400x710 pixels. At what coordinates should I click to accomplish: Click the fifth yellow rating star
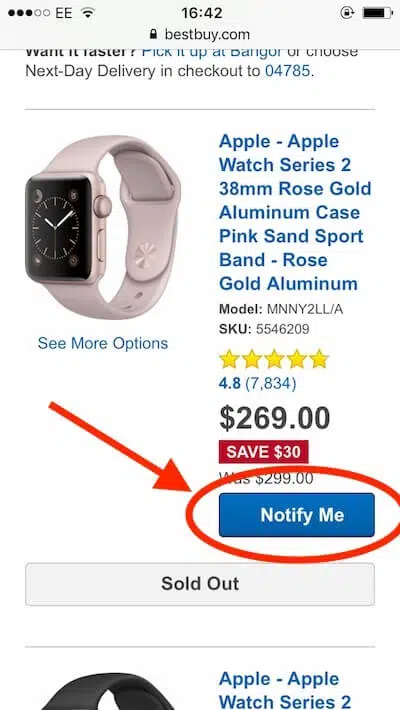319,359
